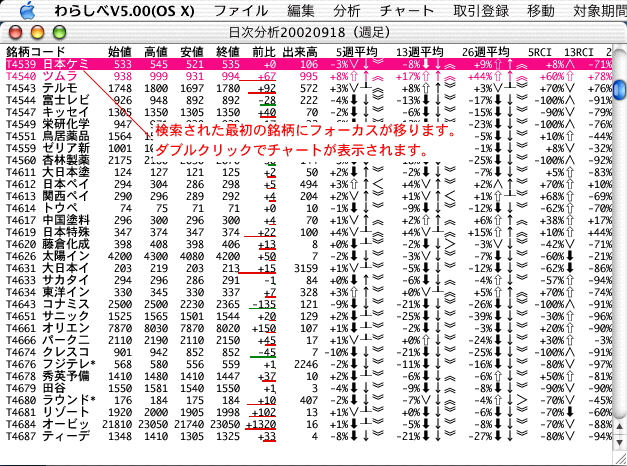Open the チャート menu
The height and width of the screenshot is (466, 627).
[407, 11]
